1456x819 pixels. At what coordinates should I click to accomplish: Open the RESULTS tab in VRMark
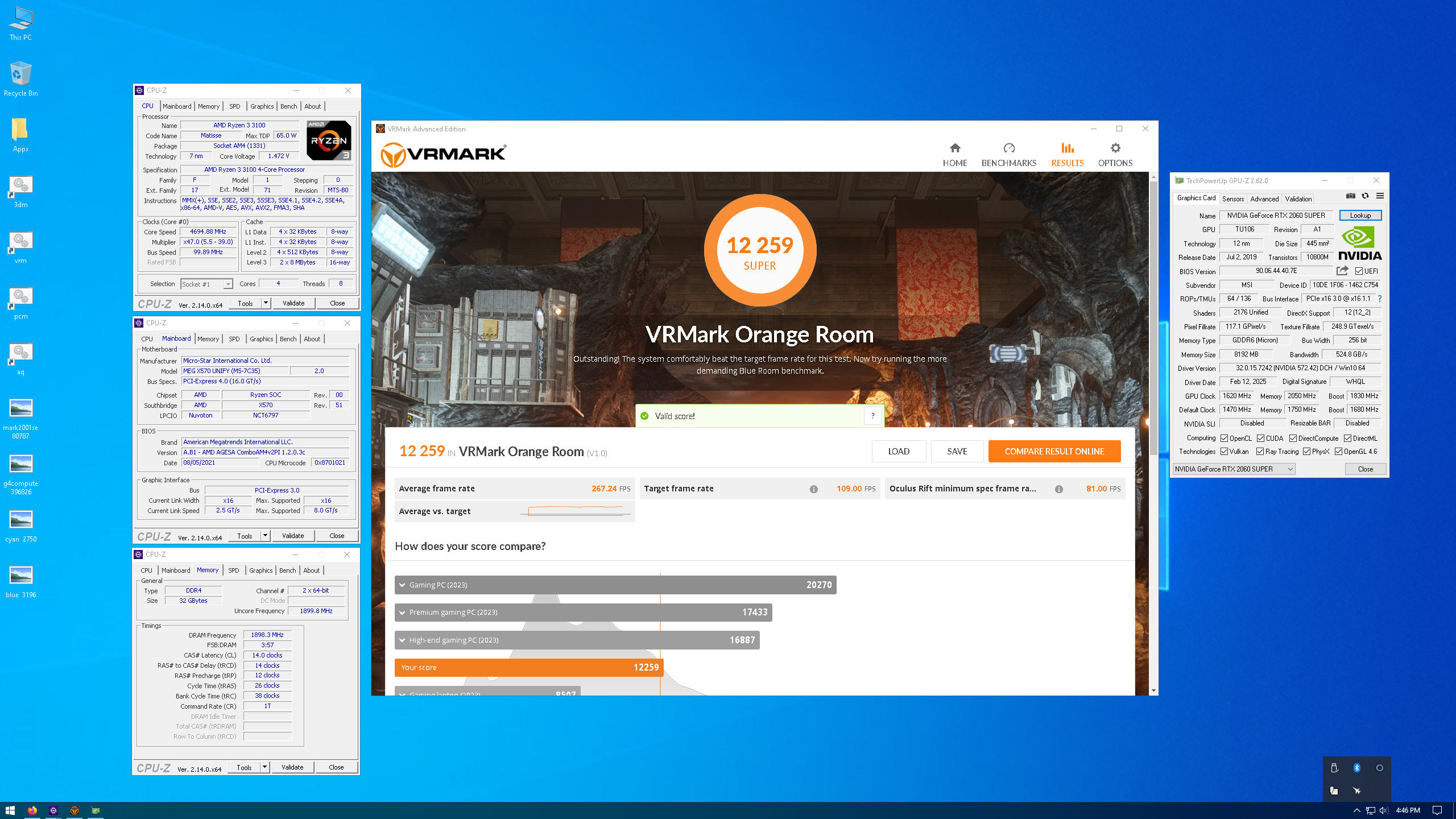[x=1067, y=155]
